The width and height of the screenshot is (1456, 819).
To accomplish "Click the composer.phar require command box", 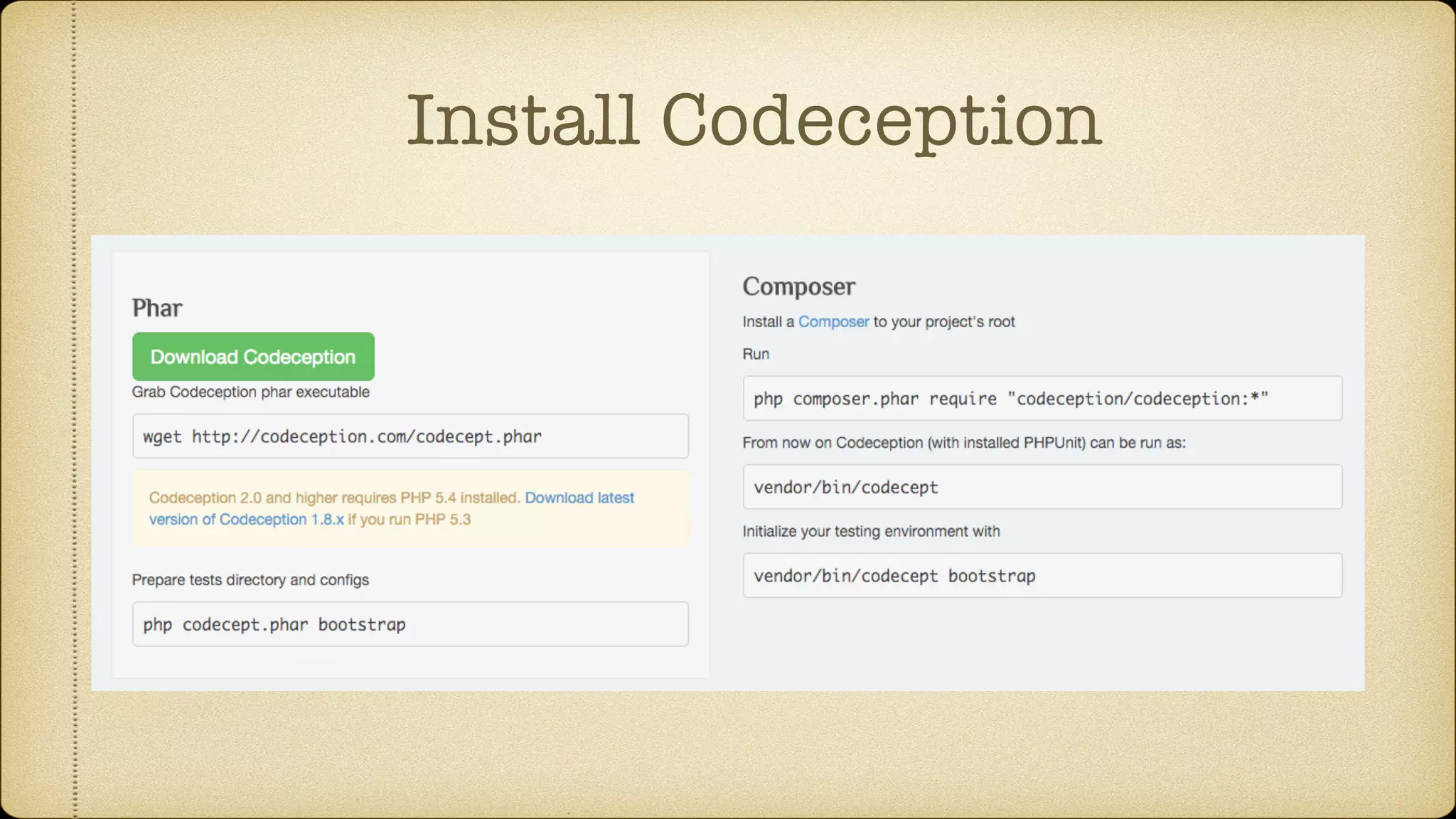I will pos(1042,399).
